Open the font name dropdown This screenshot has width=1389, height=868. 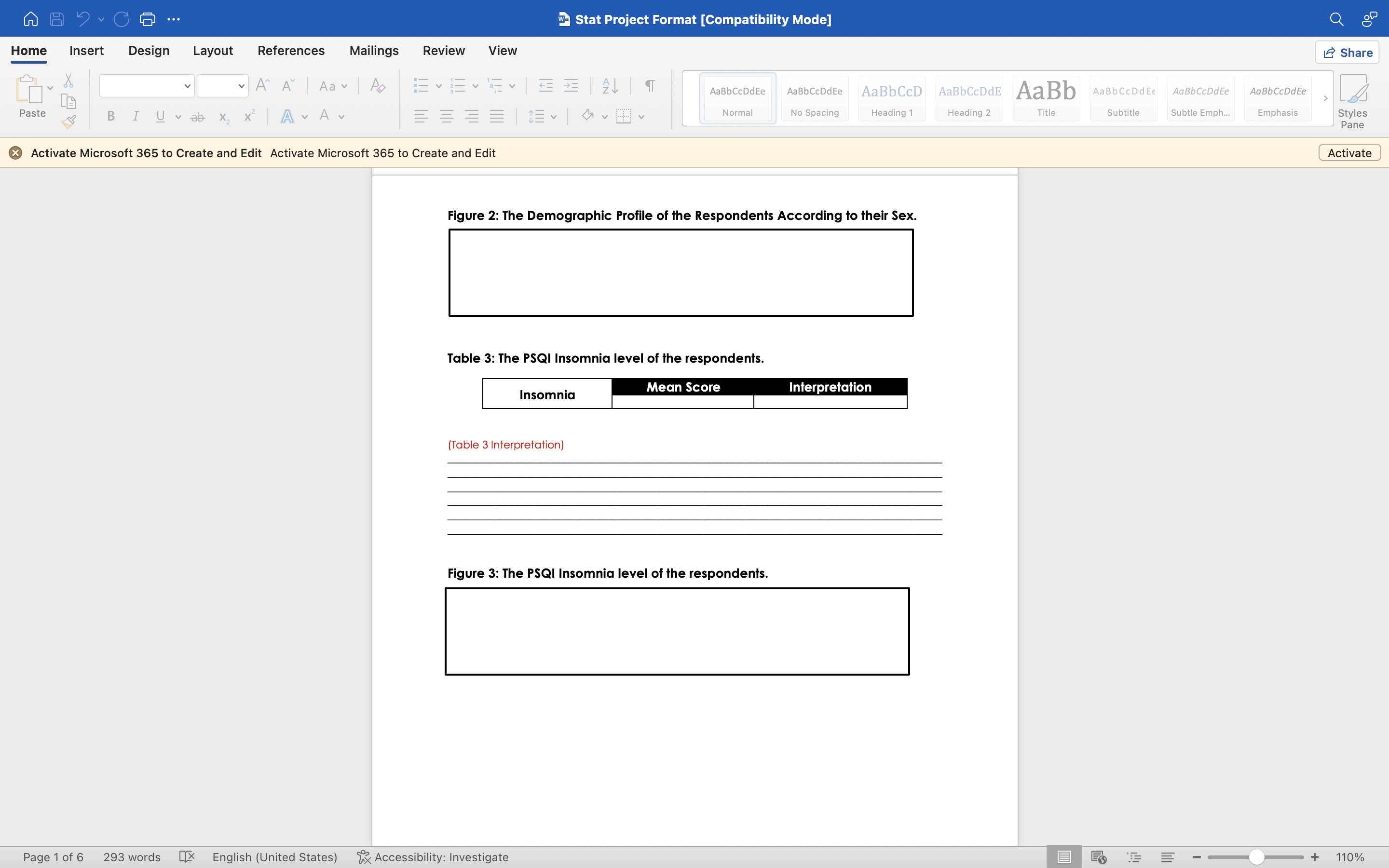click(x=187, y=86)
